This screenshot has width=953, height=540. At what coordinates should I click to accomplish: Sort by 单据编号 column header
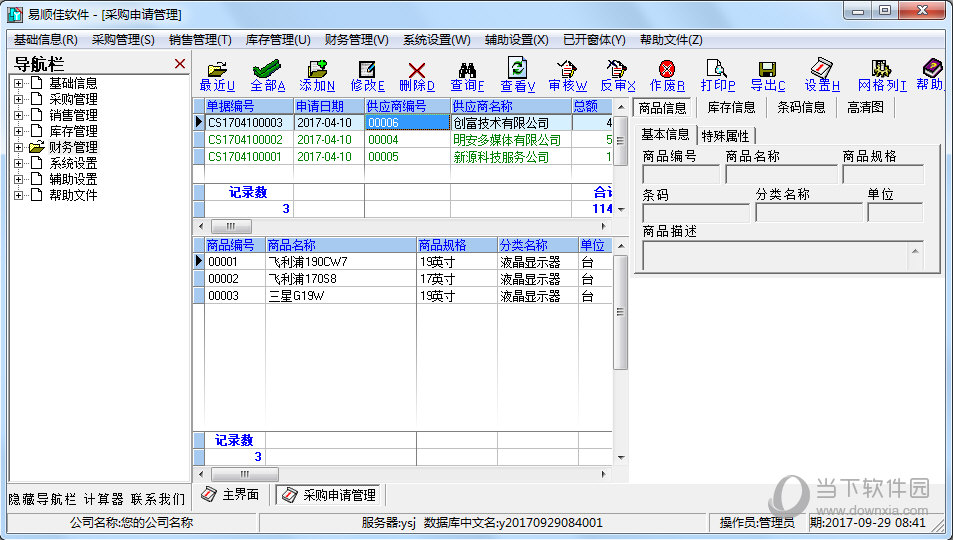[x=249, y=106]
